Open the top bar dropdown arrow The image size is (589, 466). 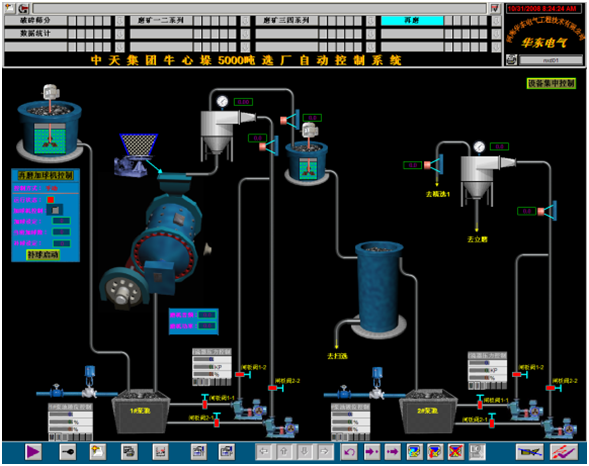pos(494,8)
